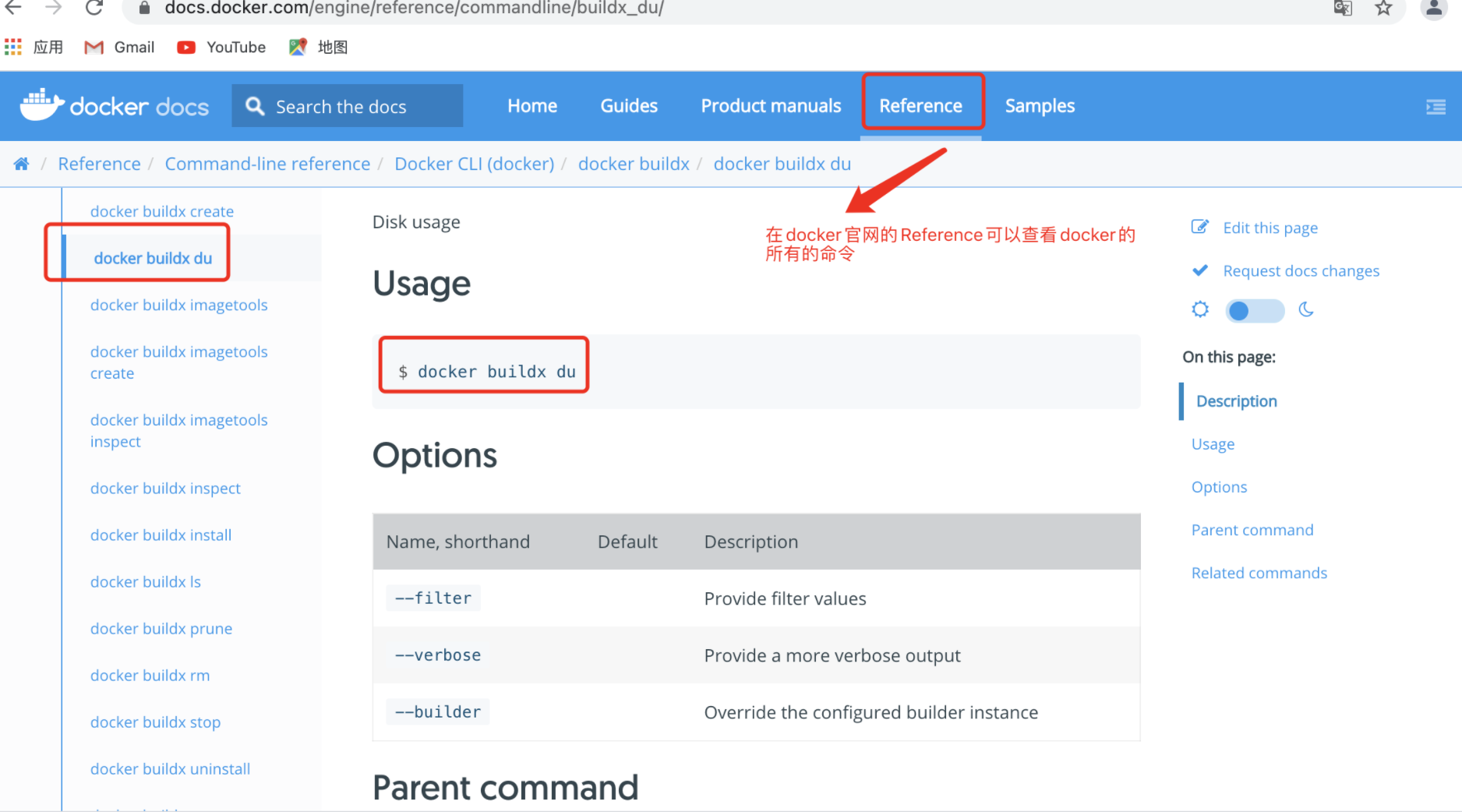Jump to Usage in page contents

pos(1213,444)
